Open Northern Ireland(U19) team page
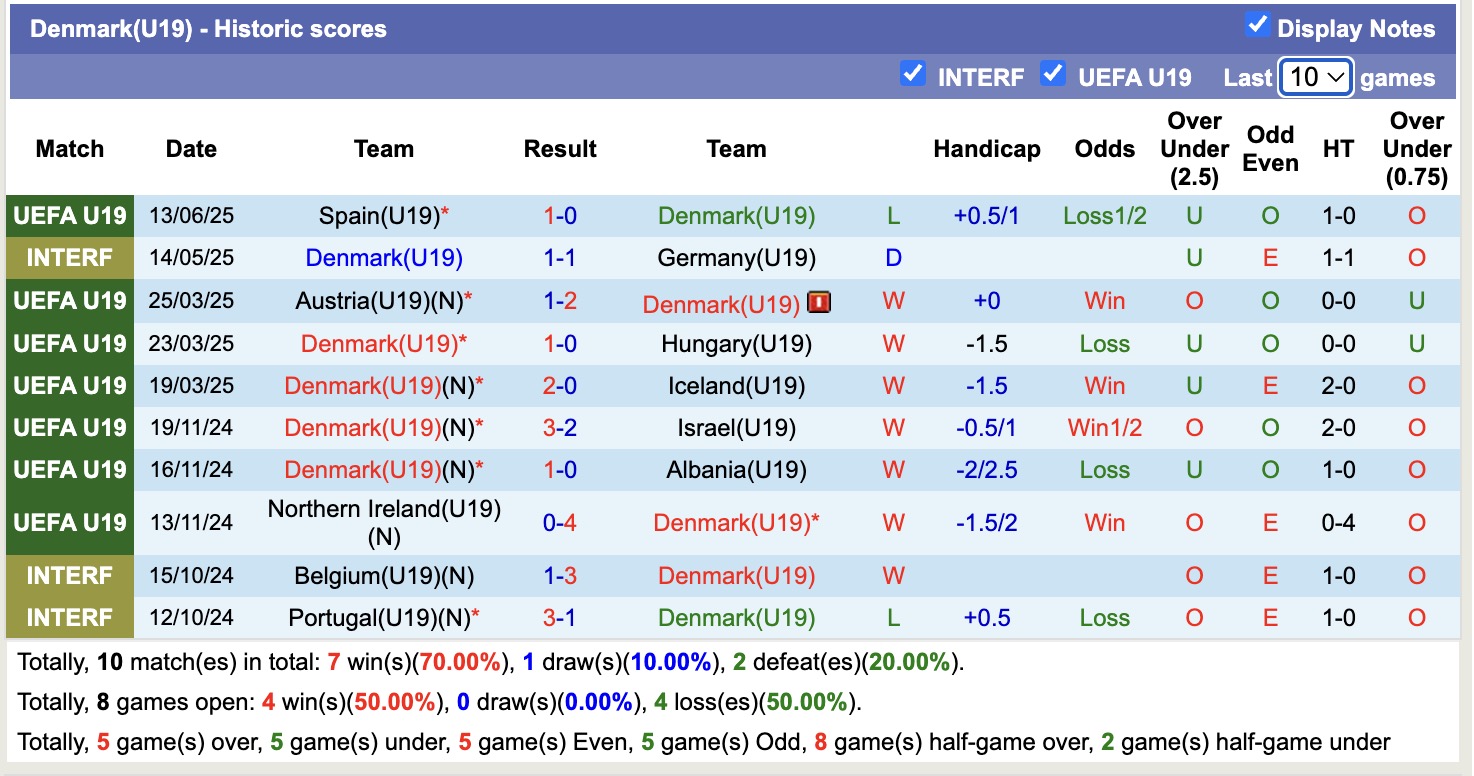The image size is (1474, 776). (384, 510)
